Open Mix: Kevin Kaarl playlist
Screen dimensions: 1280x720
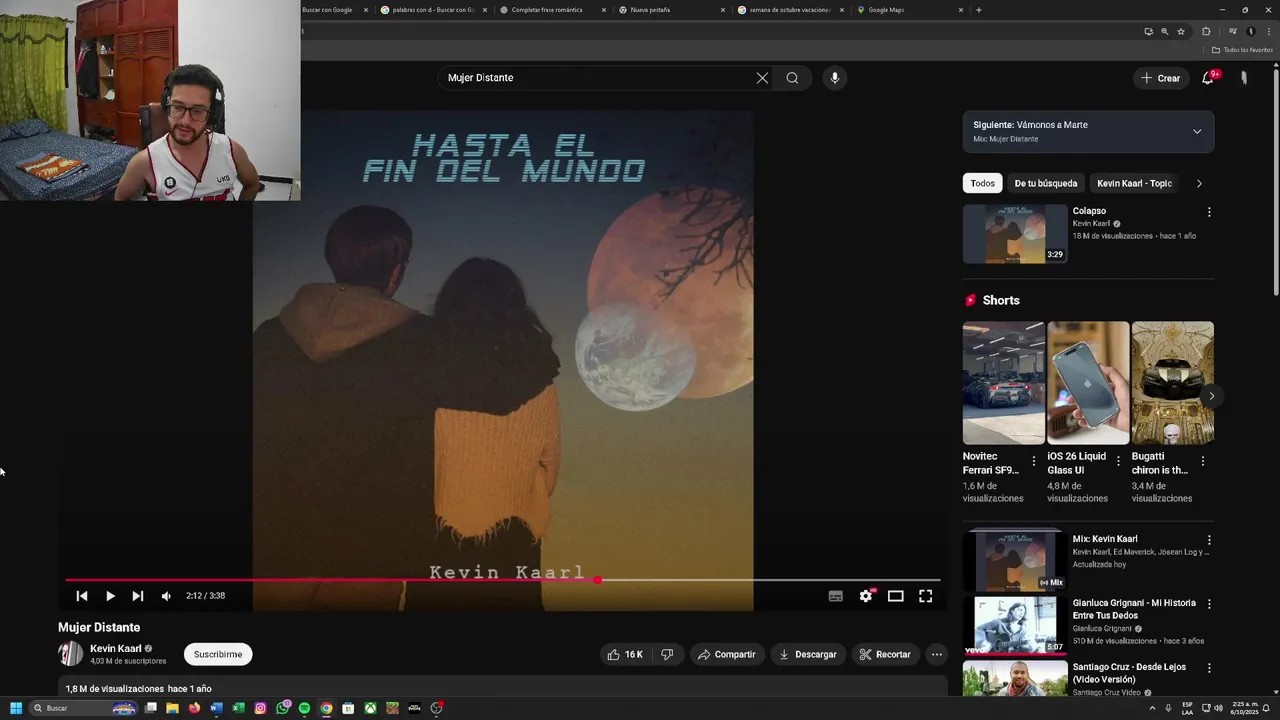click(1015, 559)
